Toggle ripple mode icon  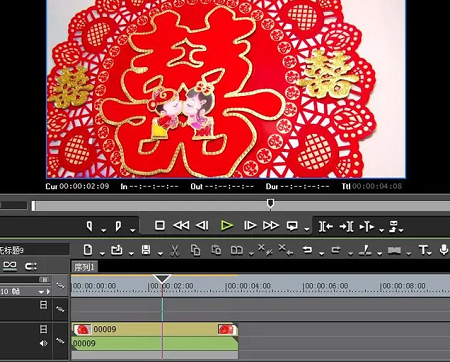[x=31, y=266]
